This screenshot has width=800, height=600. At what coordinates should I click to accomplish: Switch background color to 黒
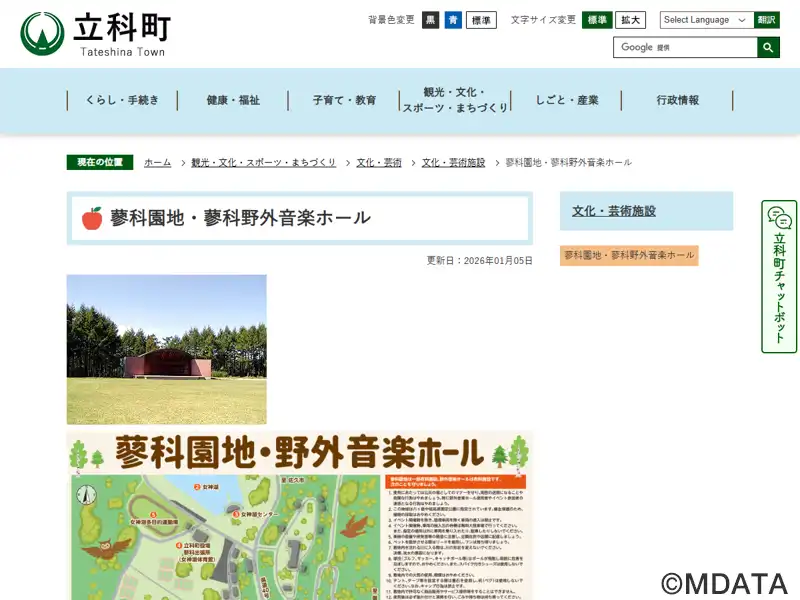[431, 20]
